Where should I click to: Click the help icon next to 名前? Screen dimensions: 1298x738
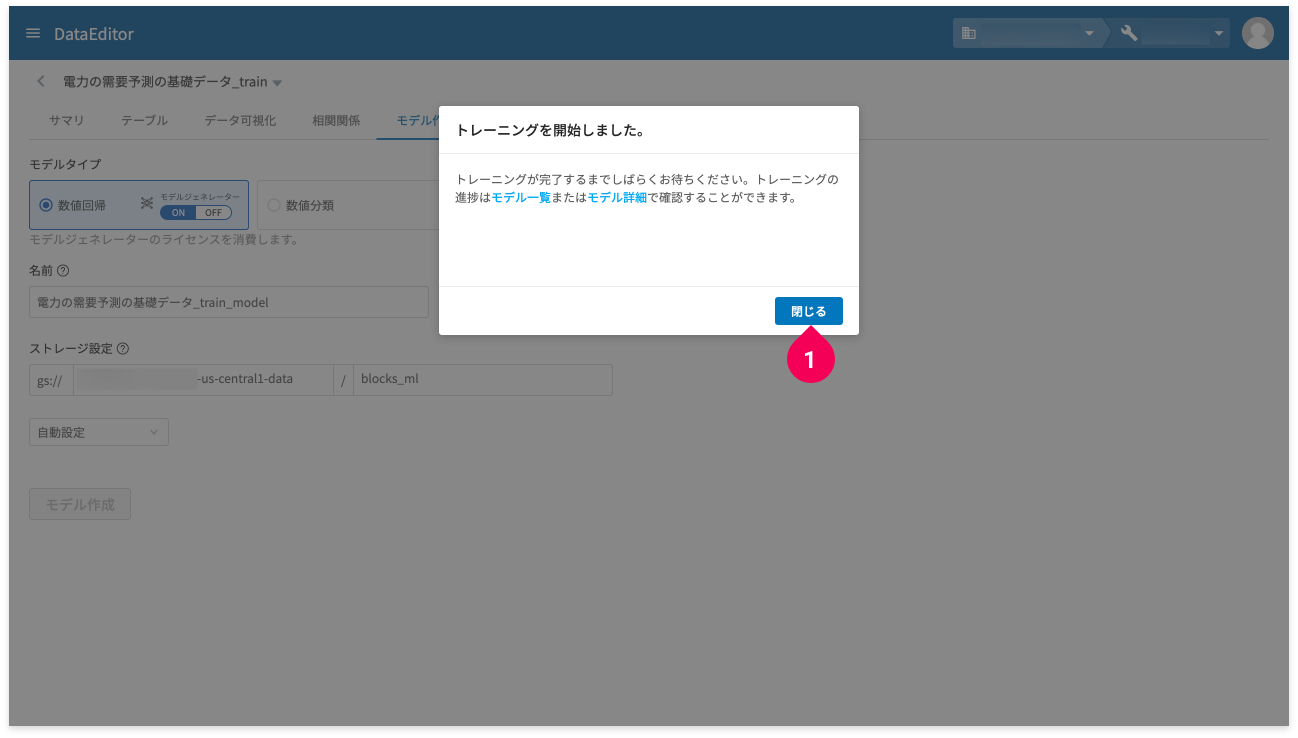tap(63, 270)
